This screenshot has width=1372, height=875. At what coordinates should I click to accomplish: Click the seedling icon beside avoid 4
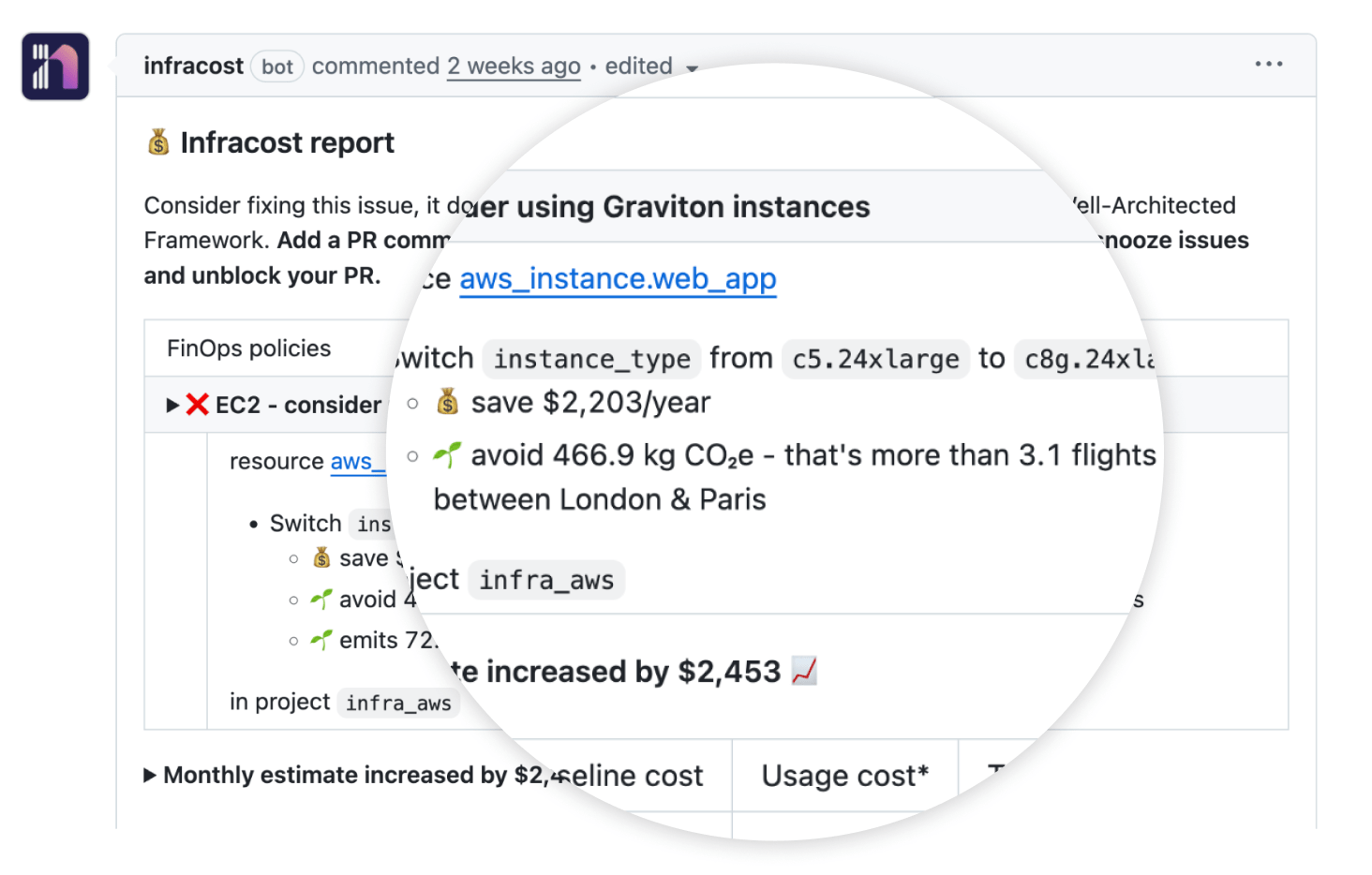pyautogui.click(x=319, y=599)
